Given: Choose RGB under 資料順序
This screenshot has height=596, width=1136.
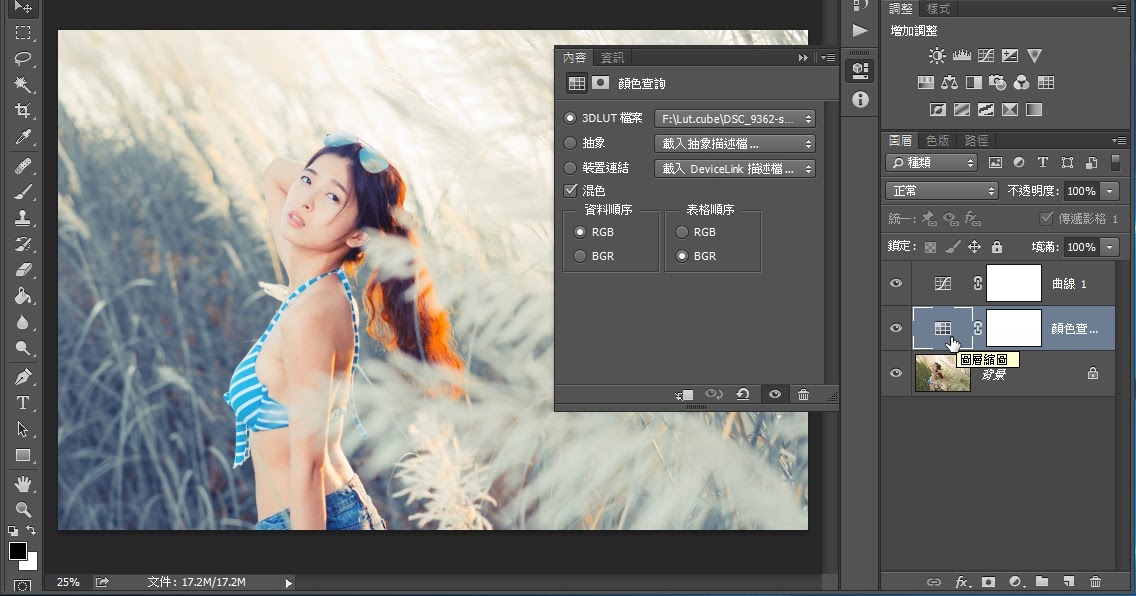Looking at the screenshot, I should pos(580,232).
